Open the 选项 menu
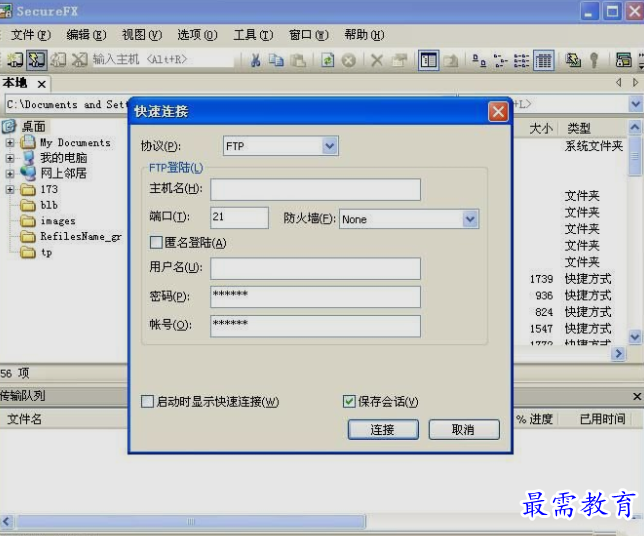The height and width of the screenshot is (536, 644). (x=198, y=35)
